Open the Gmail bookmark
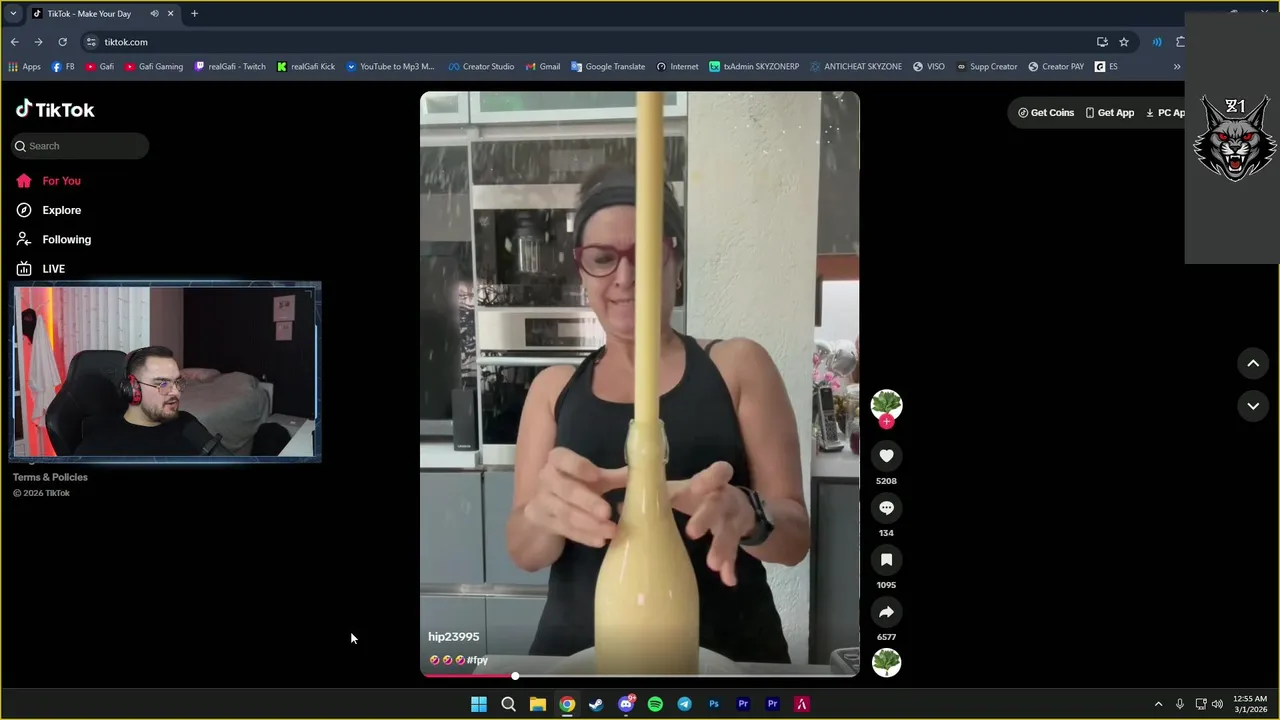 pyautogui.click(x=542, y=67)
